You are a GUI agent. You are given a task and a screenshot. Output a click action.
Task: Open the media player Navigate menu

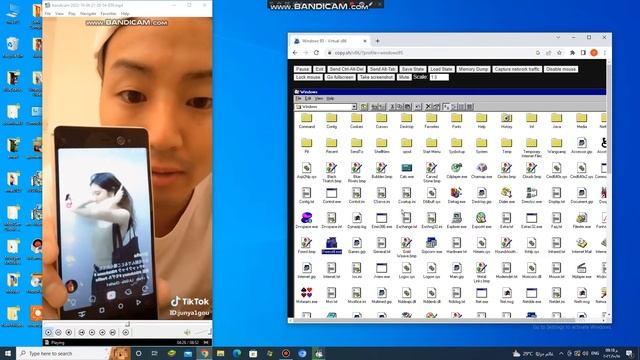(88, 13)
